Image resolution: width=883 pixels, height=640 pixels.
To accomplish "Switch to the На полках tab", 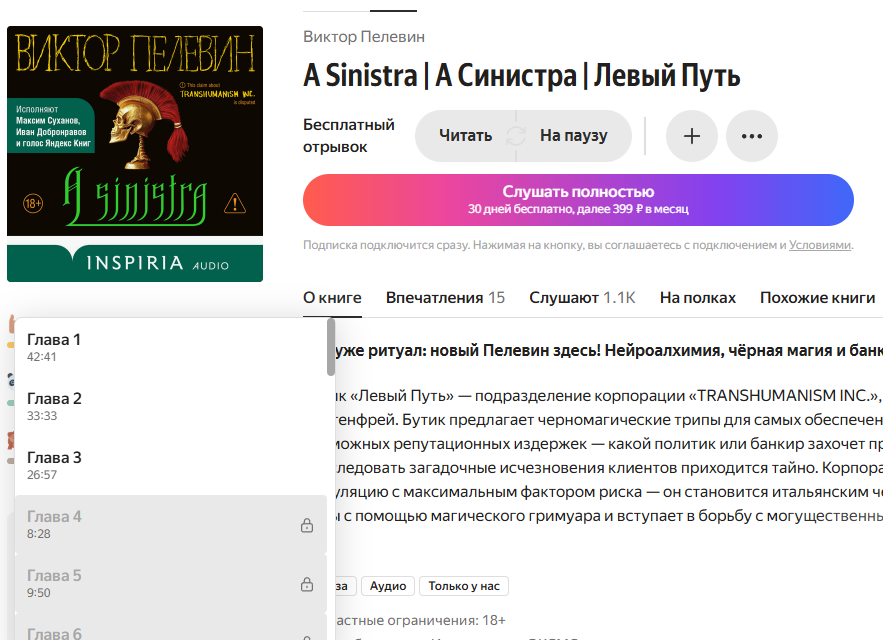I will coord(698,297).
